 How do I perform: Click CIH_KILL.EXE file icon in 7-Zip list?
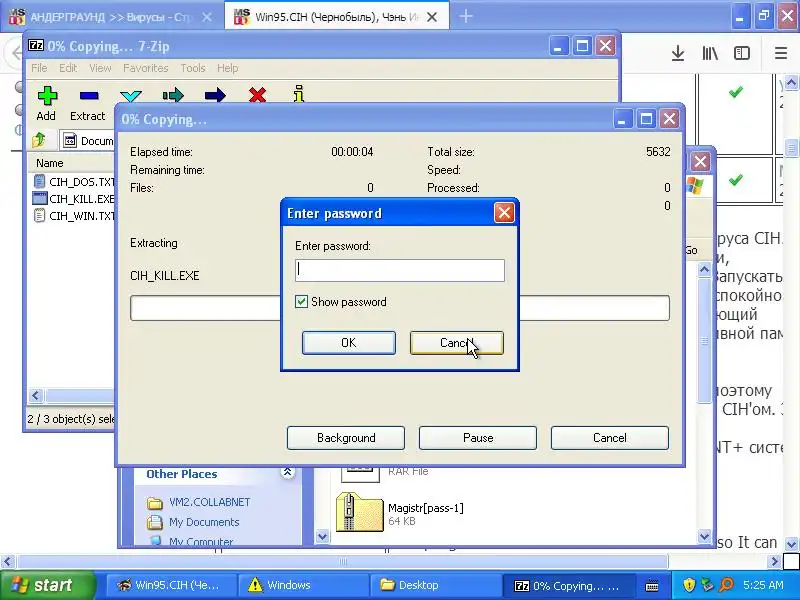[x=39, y=198]
